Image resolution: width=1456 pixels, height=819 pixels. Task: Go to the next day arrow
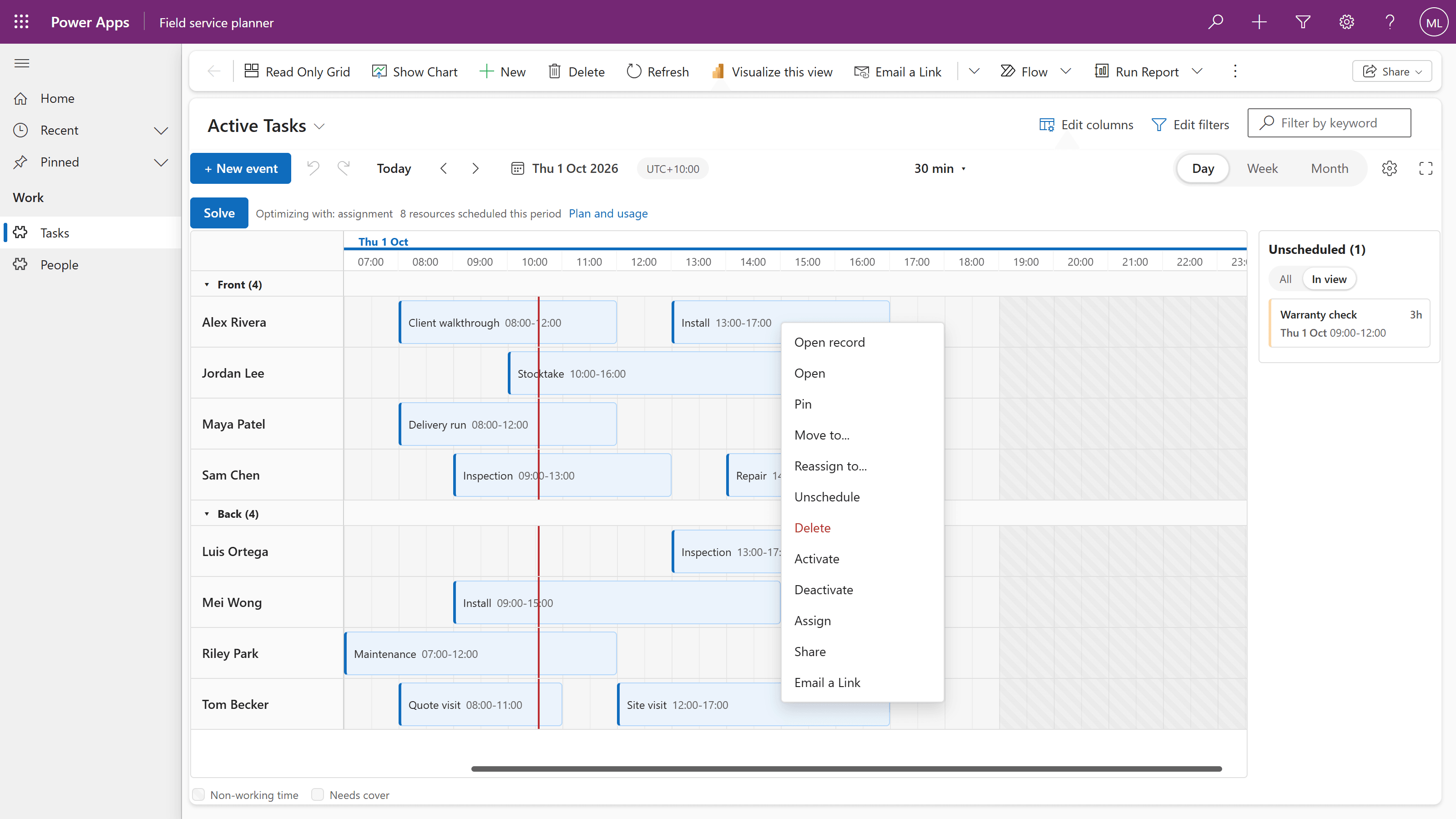click(x=475, y=168)
